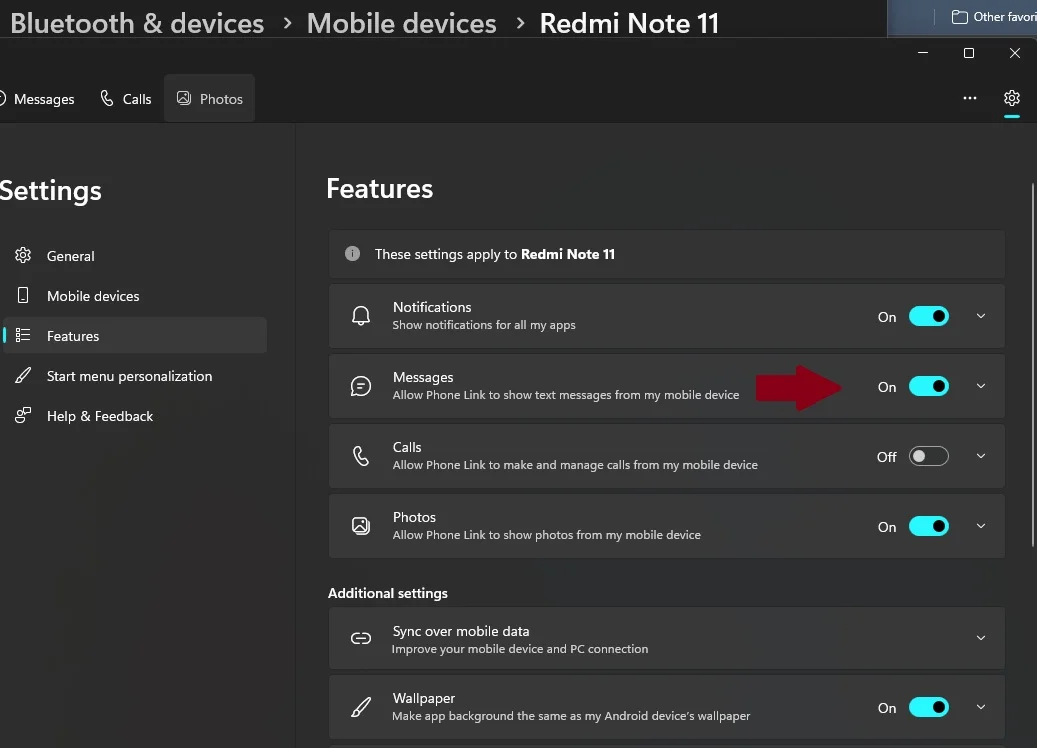
Task: Click the picture icon on the Photos tab
Action: coord(184,99)
